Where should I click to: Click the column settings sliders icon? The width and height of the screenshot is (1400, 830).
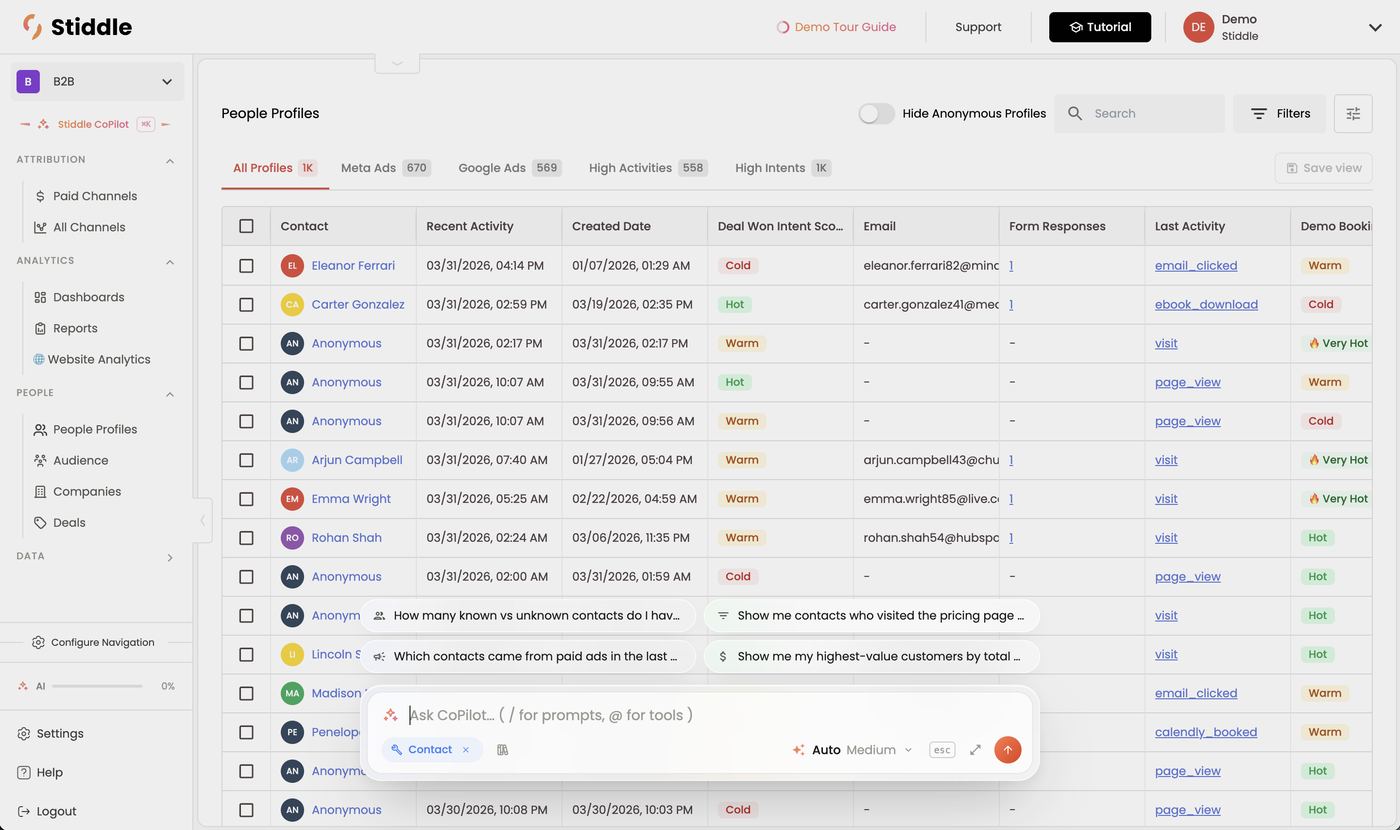point(1353,114)
